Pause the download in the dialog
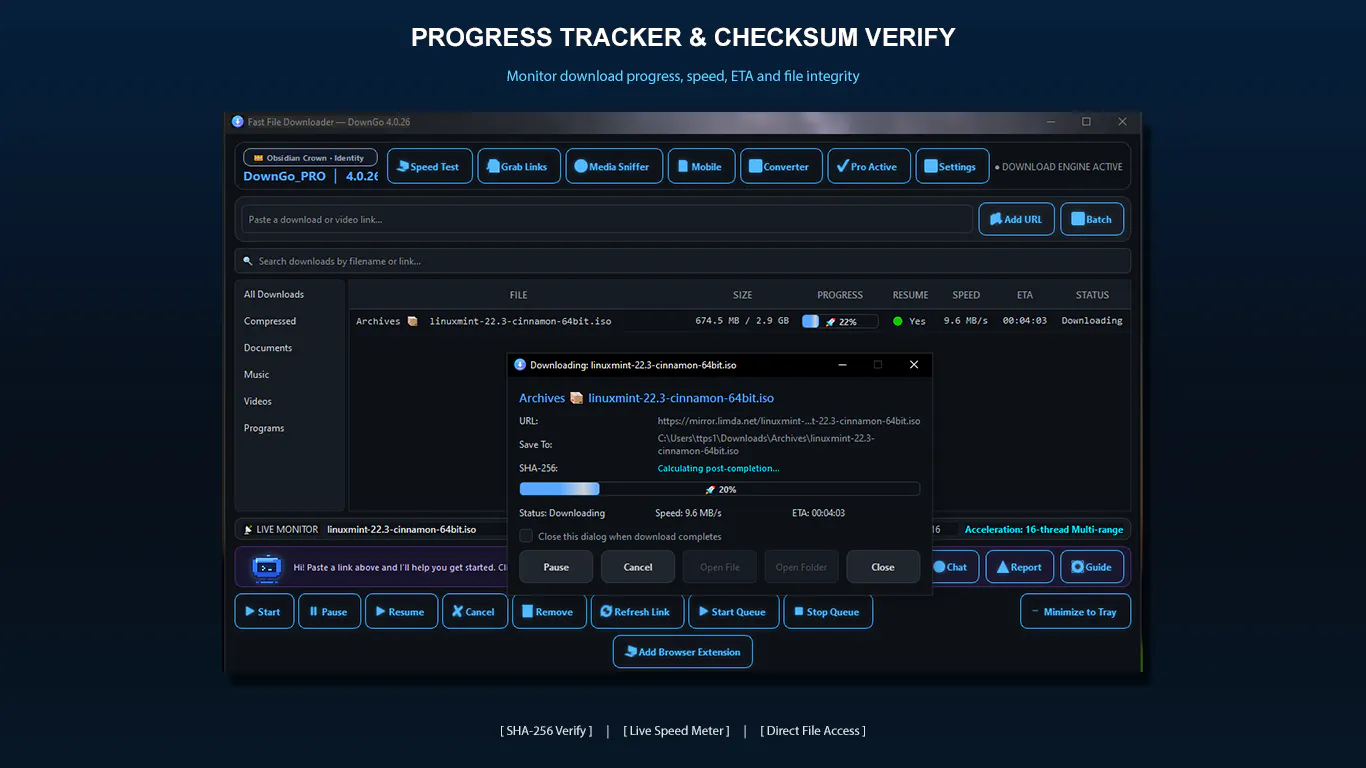 556,567
